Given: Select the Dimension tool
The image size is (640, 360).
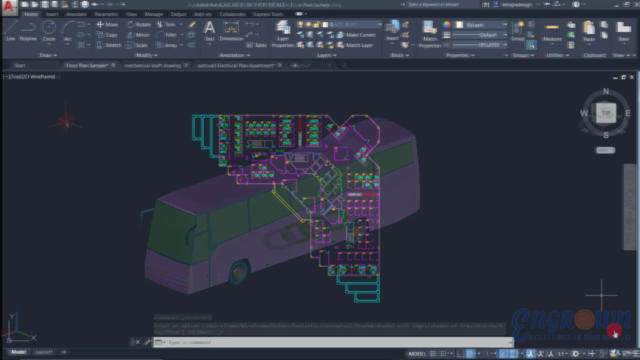Looking at the screenshot, I should pos(231,31).
